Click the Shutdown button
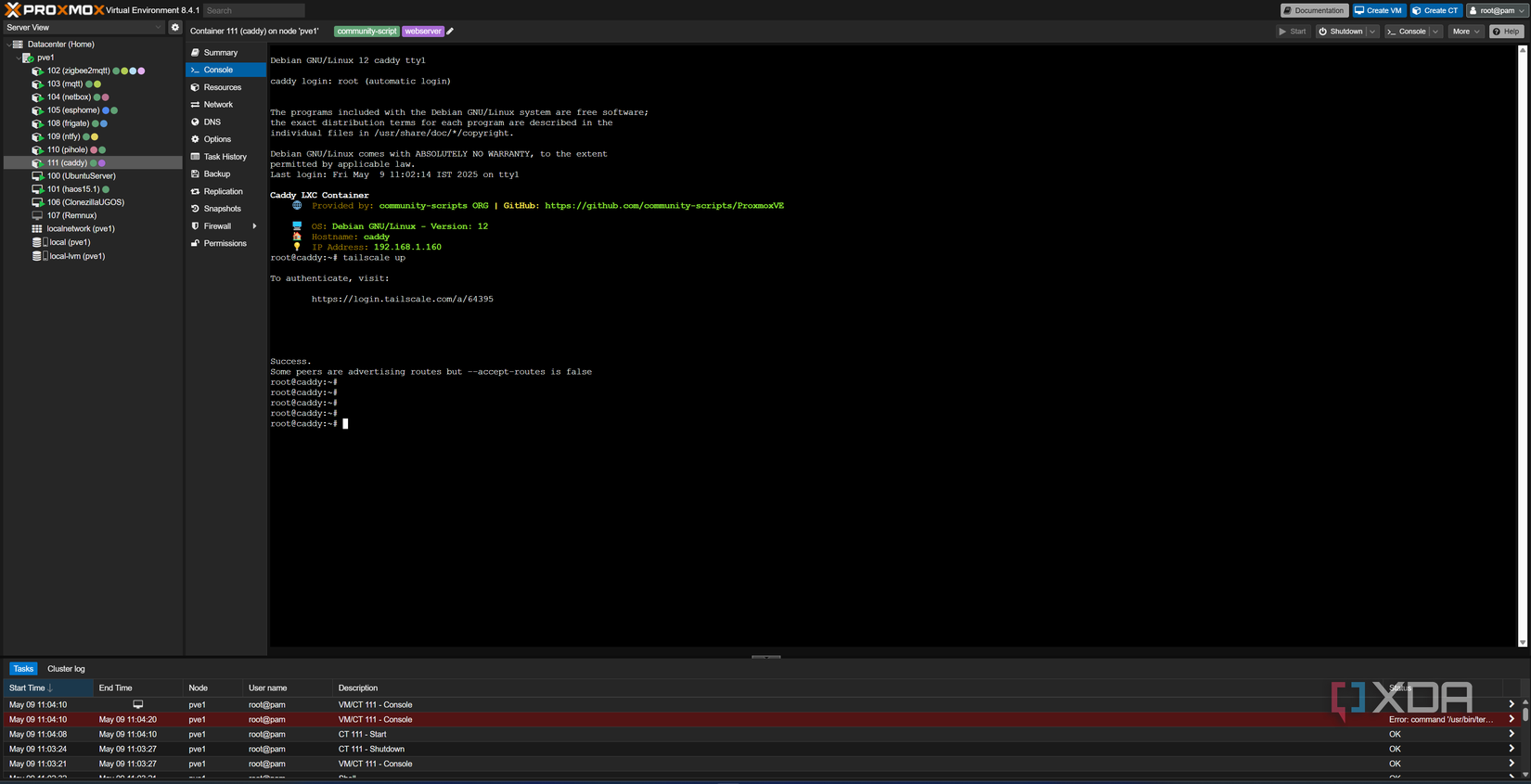This screenshot has width=1531, height=784. [1341, 32]
